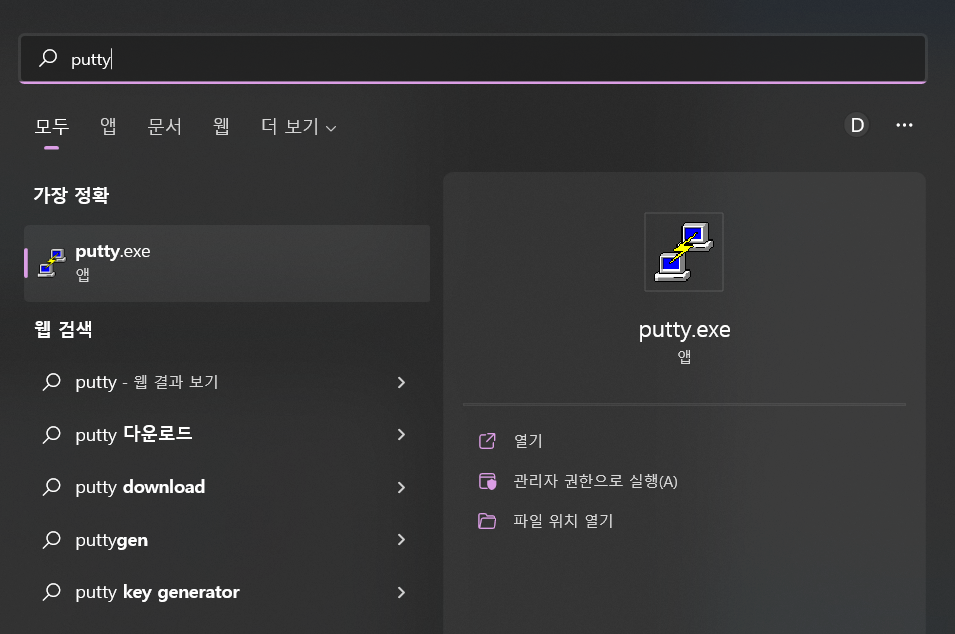Screen dimensions: 955x634
Task: Open the three-dot options menu
Action: coord(904,125)
